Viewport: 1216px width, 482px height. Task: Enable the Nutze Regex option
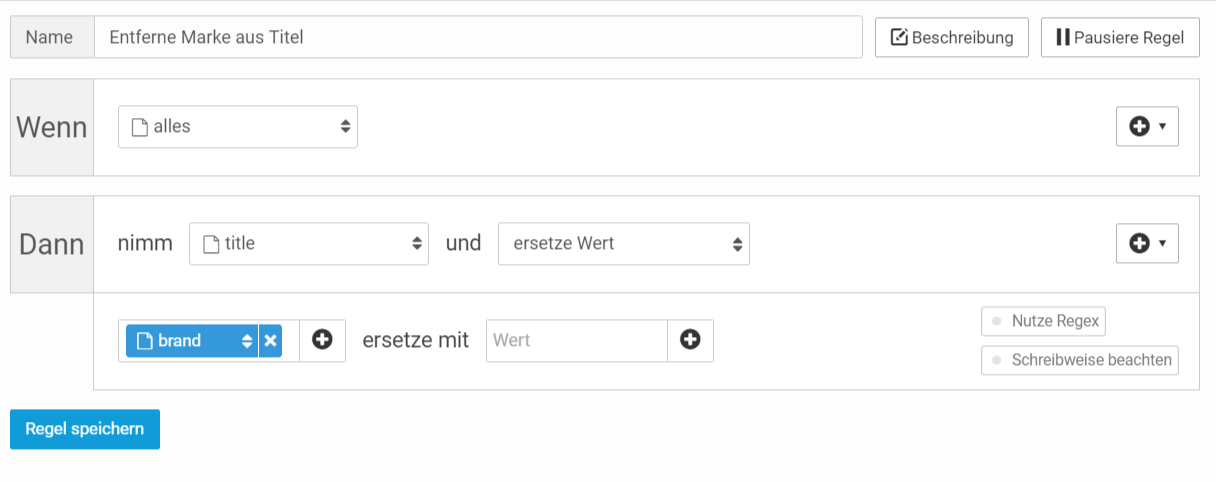pyautogui.click(x=1043, y=322)
